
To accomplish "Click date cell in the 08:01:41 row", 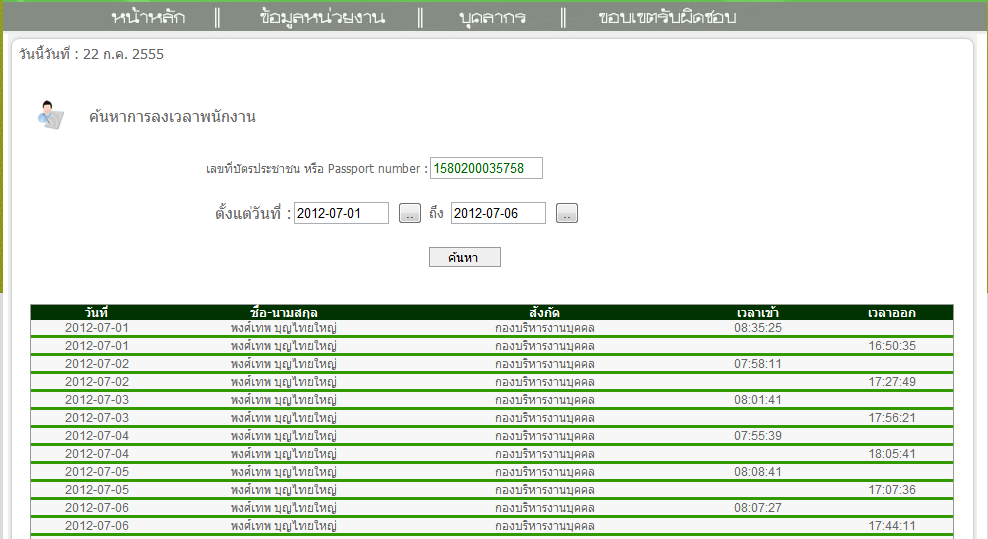I will tap(96, 400).
